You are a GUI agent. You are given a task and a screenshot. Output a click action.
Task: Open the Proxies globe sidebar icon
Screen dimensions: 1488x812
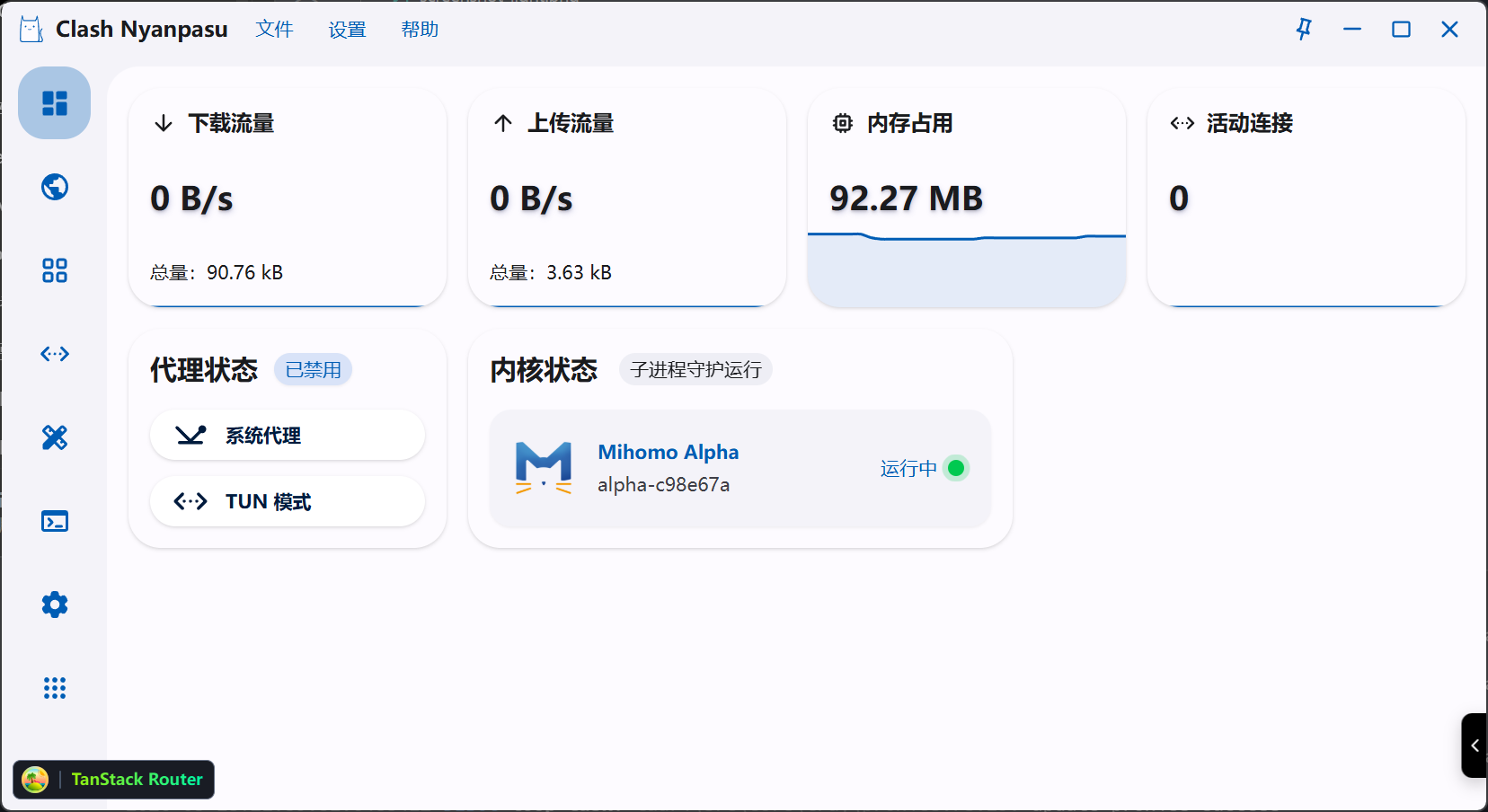point(55,187)
